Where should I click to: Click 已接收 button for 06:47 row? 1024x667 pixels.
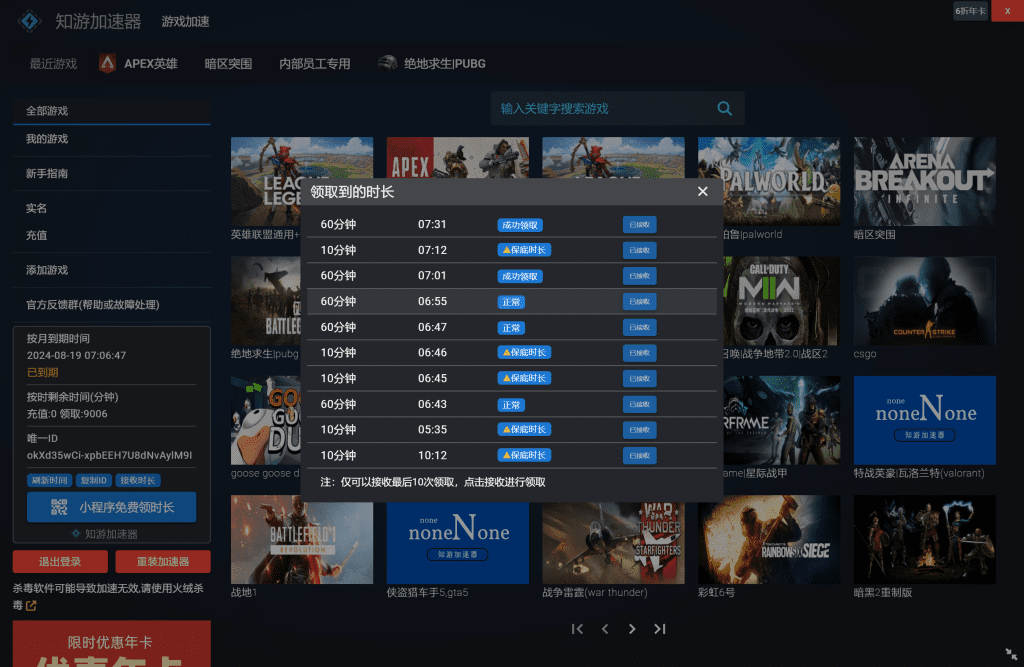coord(639,327)
